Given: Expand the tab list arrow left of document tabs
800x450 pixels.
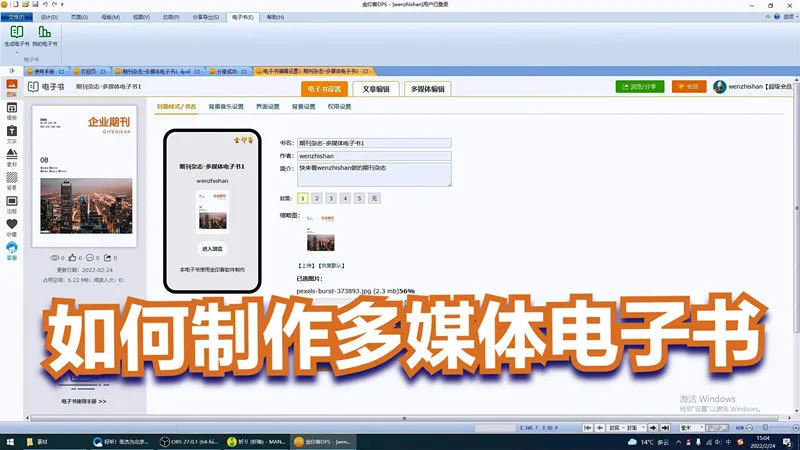Looking at the screenshot, I should coord(12,71).
